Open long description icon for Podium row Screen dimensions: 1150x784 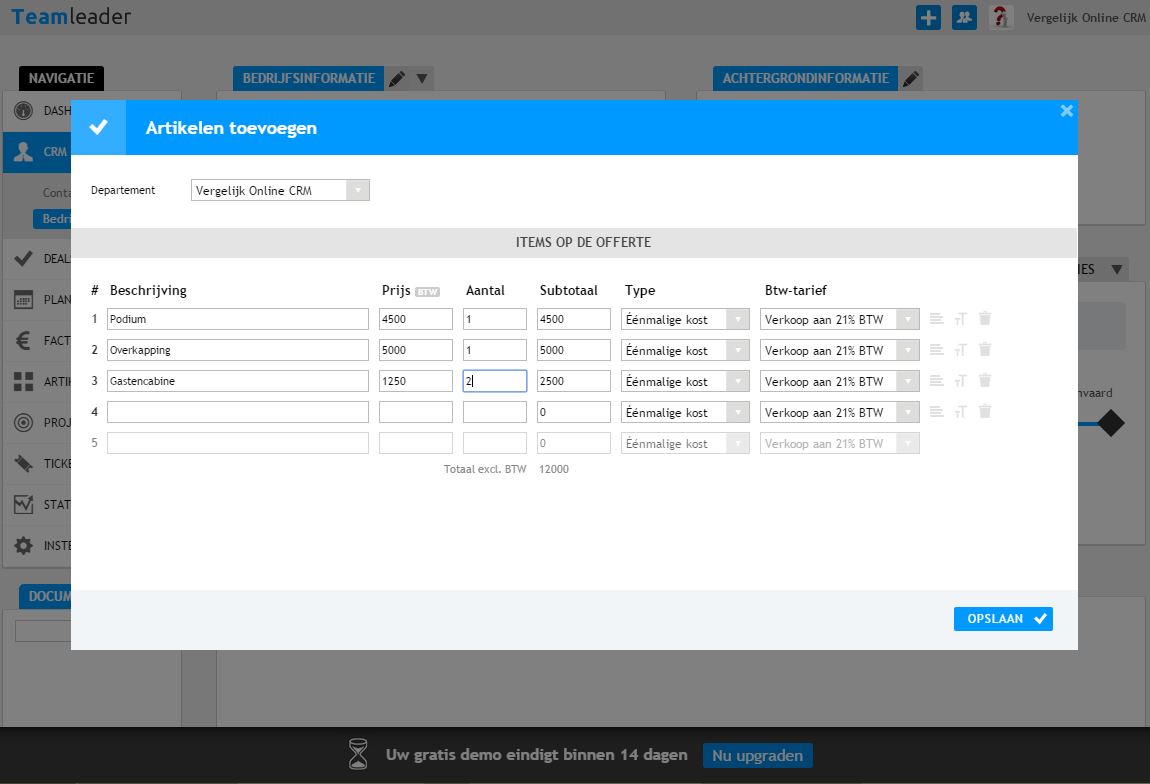936,319
